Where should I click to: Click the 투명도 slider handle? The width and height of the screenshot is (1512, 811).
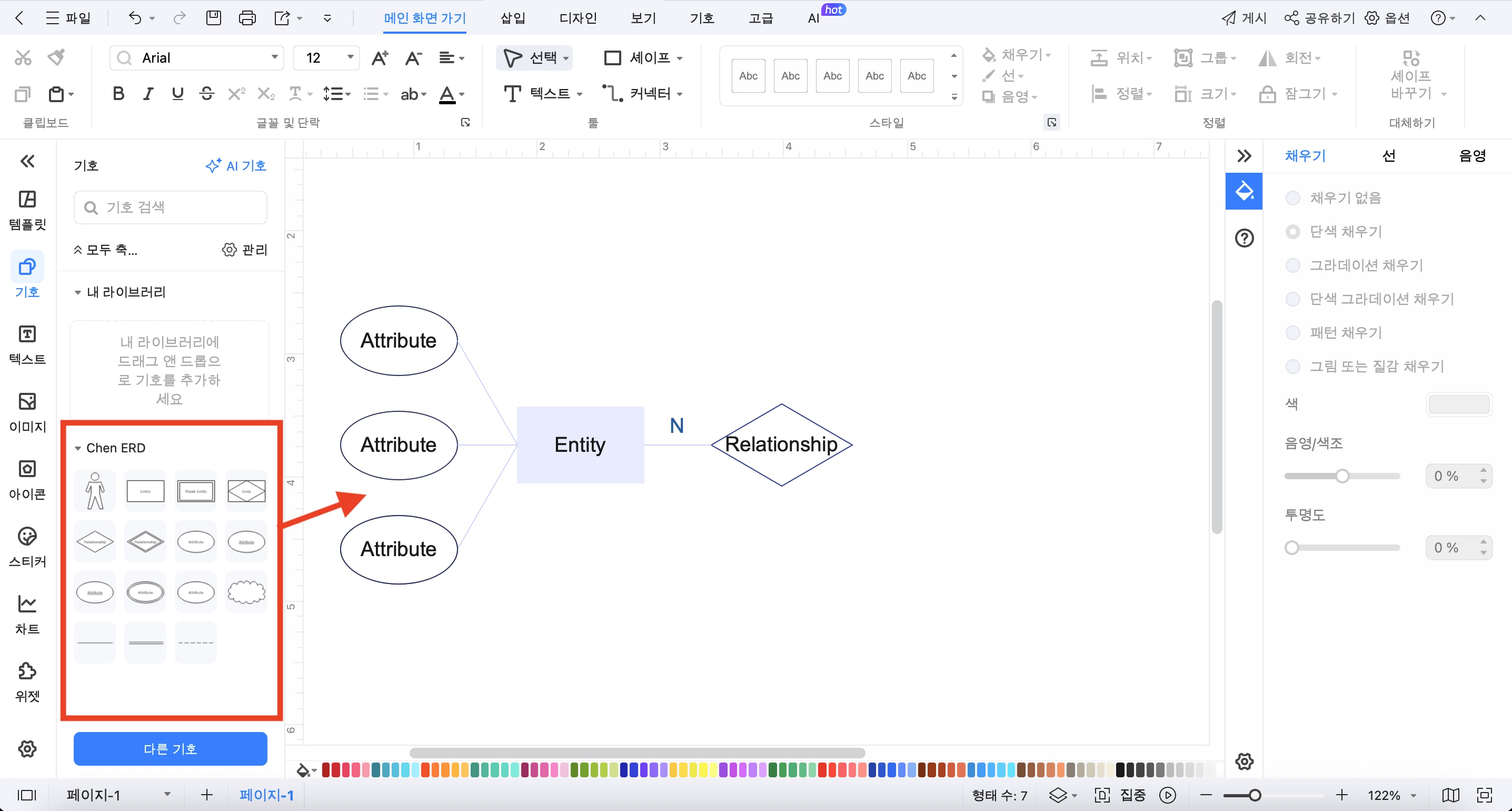pos(1291,548)
